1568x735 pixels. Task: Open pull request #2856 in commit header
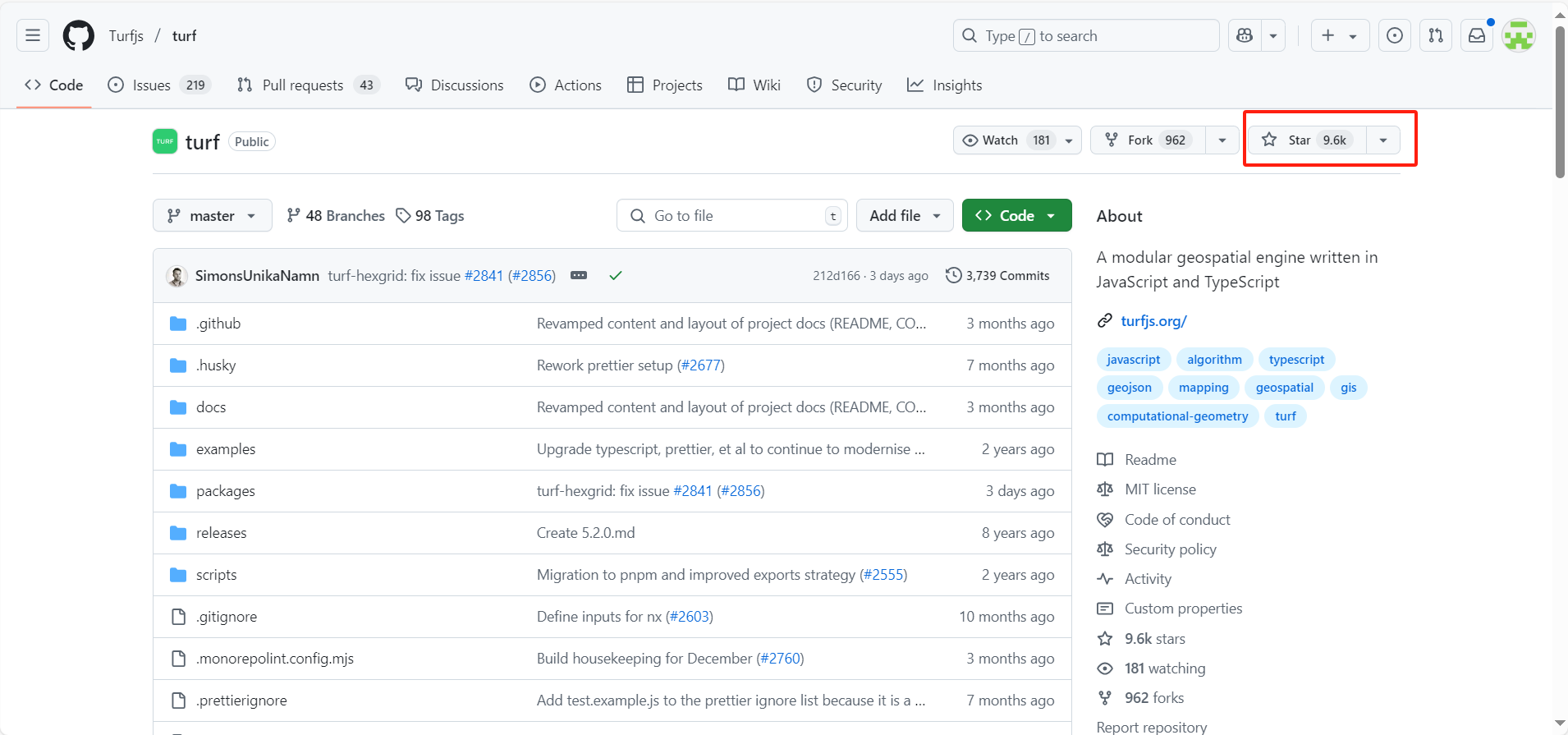[x=532, y=276]
